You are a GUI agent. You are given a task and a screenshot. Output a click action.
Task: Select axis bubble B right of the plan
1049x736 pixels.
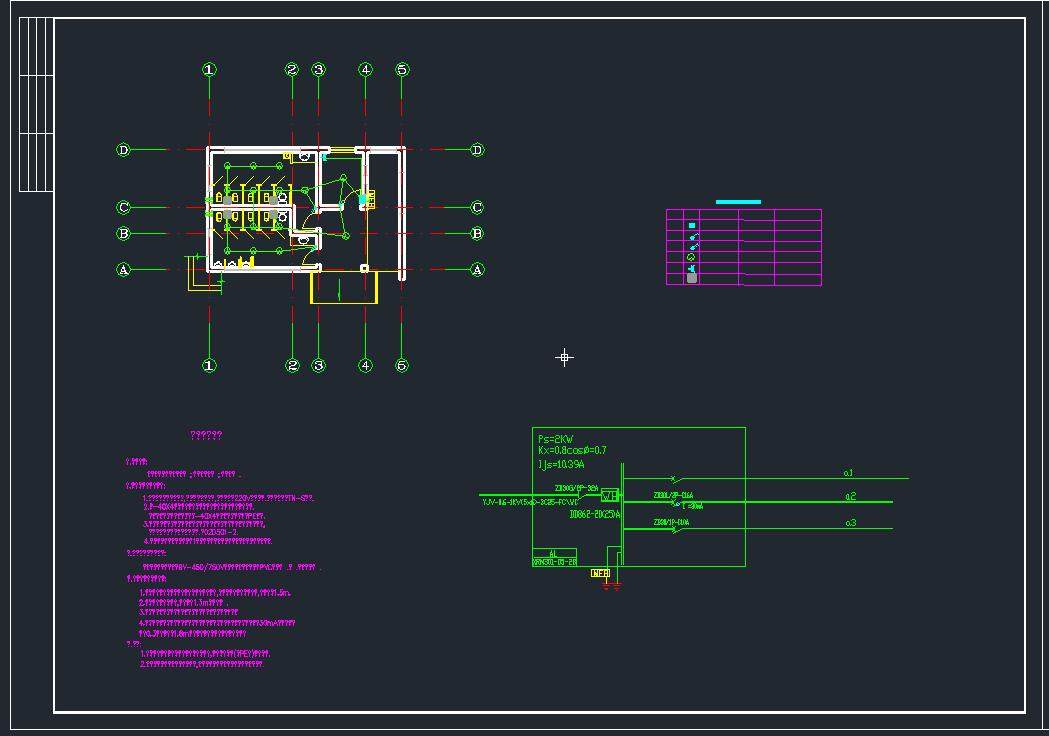(x=477, y=234)
